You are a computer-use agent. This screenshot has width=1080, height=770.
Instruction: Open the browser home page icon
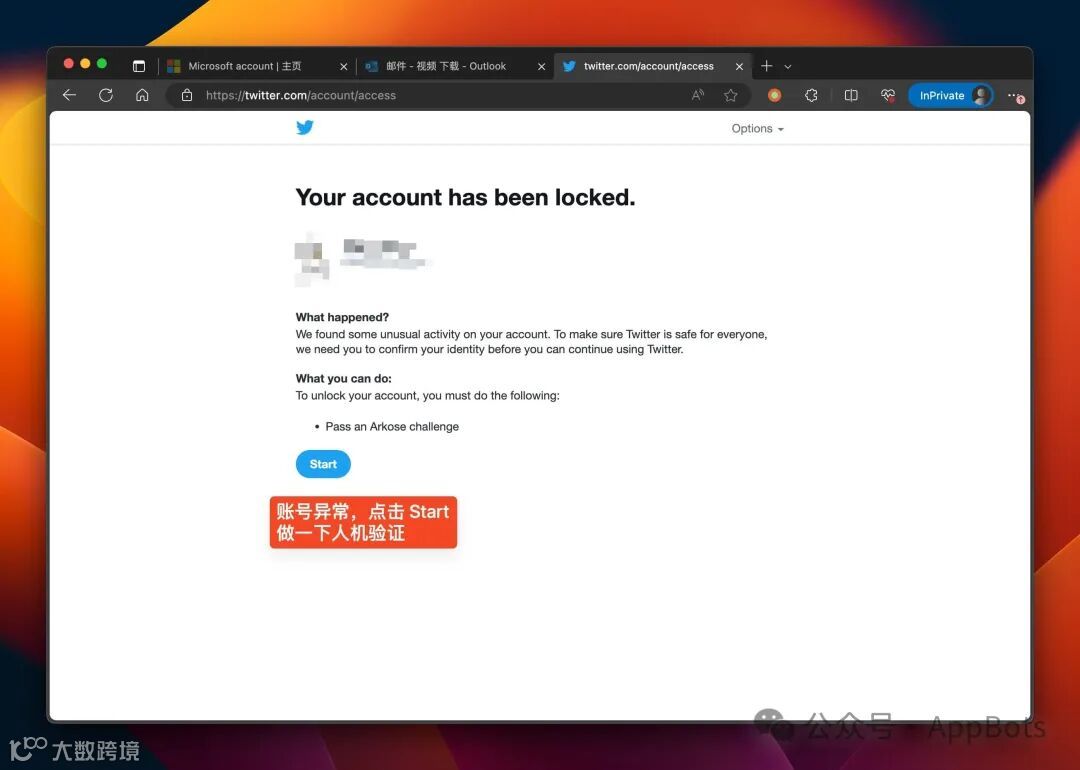coord(142,95)
